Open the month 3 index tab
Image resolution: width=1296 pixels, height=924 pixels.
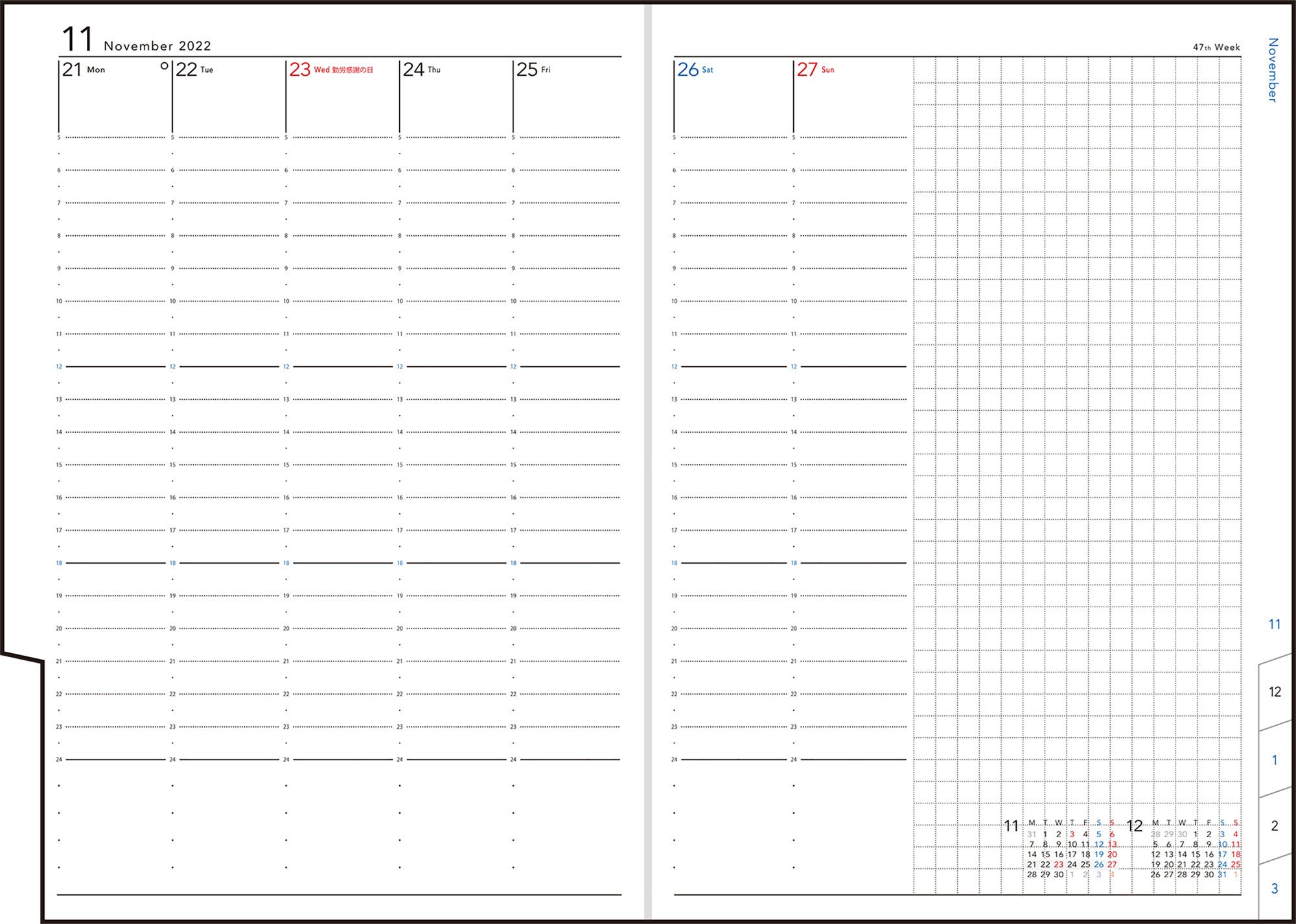pyautogui.click(x=1275, y=888)
